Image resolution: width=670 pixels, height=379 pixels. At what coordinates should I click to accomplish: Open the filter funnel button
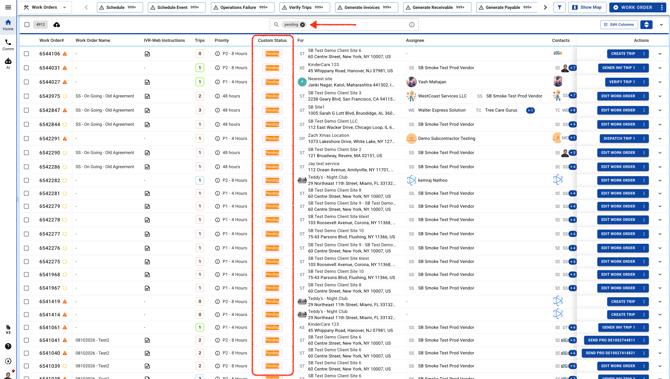(559, 7)
